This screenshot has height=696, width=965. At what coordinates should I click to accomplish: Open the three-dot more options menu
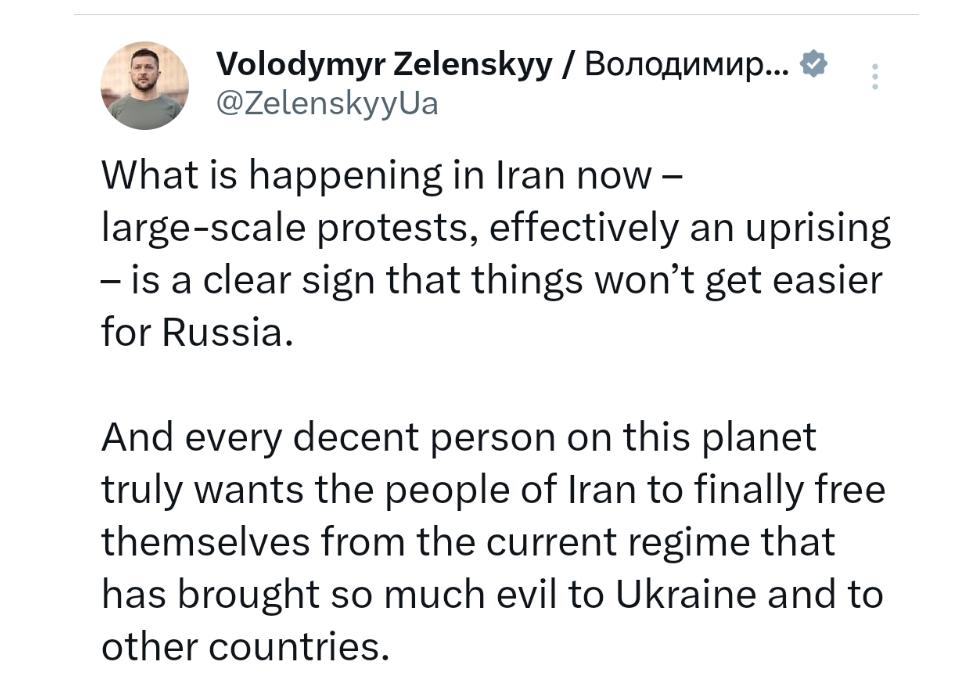point(875,77)
